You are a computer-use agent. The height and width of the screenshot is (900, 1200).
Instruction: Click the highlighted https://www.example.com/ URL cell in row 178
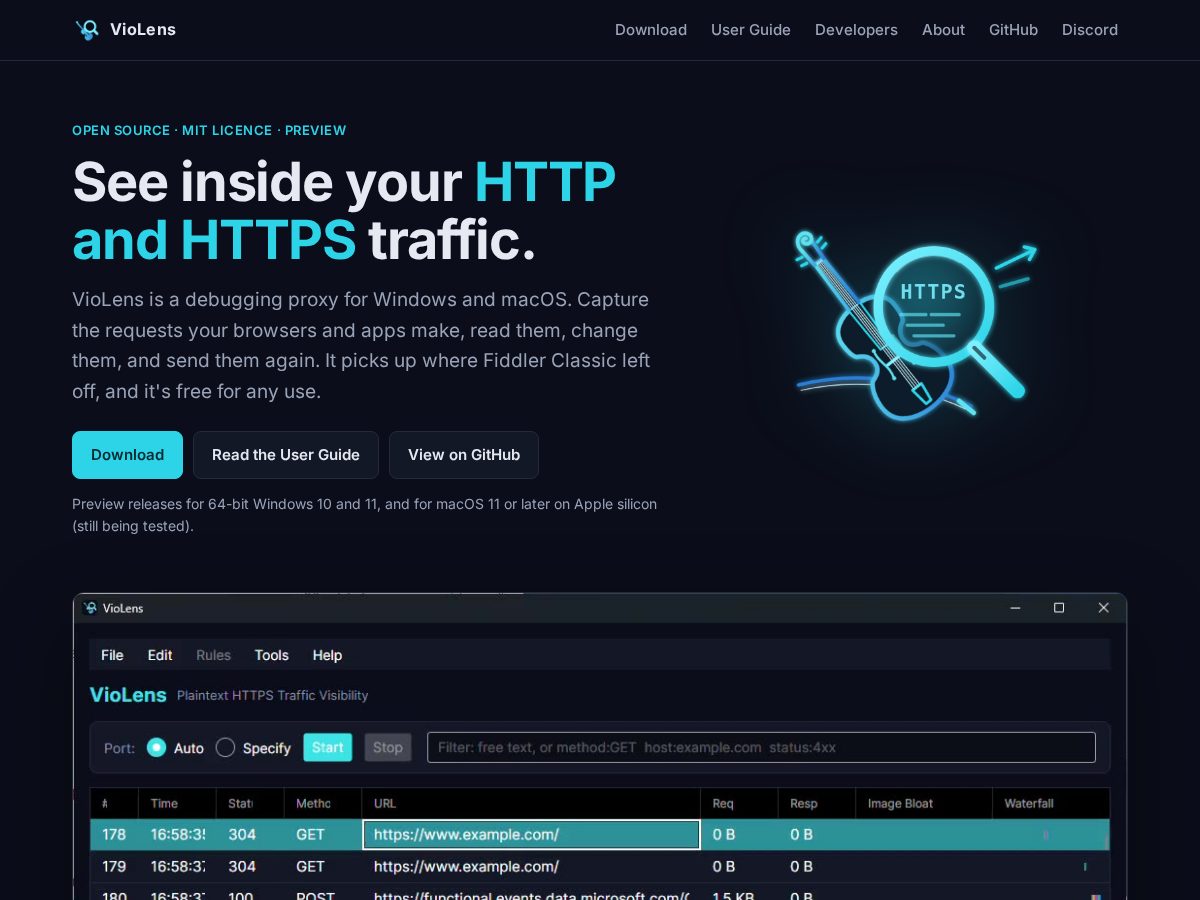[x=531, y=834]
